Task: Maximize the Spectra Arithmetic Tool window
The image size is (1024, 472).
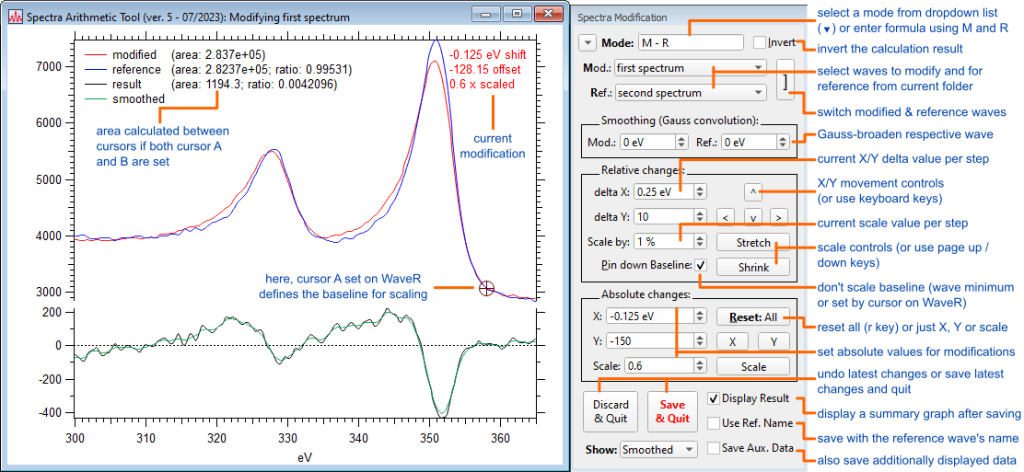Action: (x=517, y=13)
